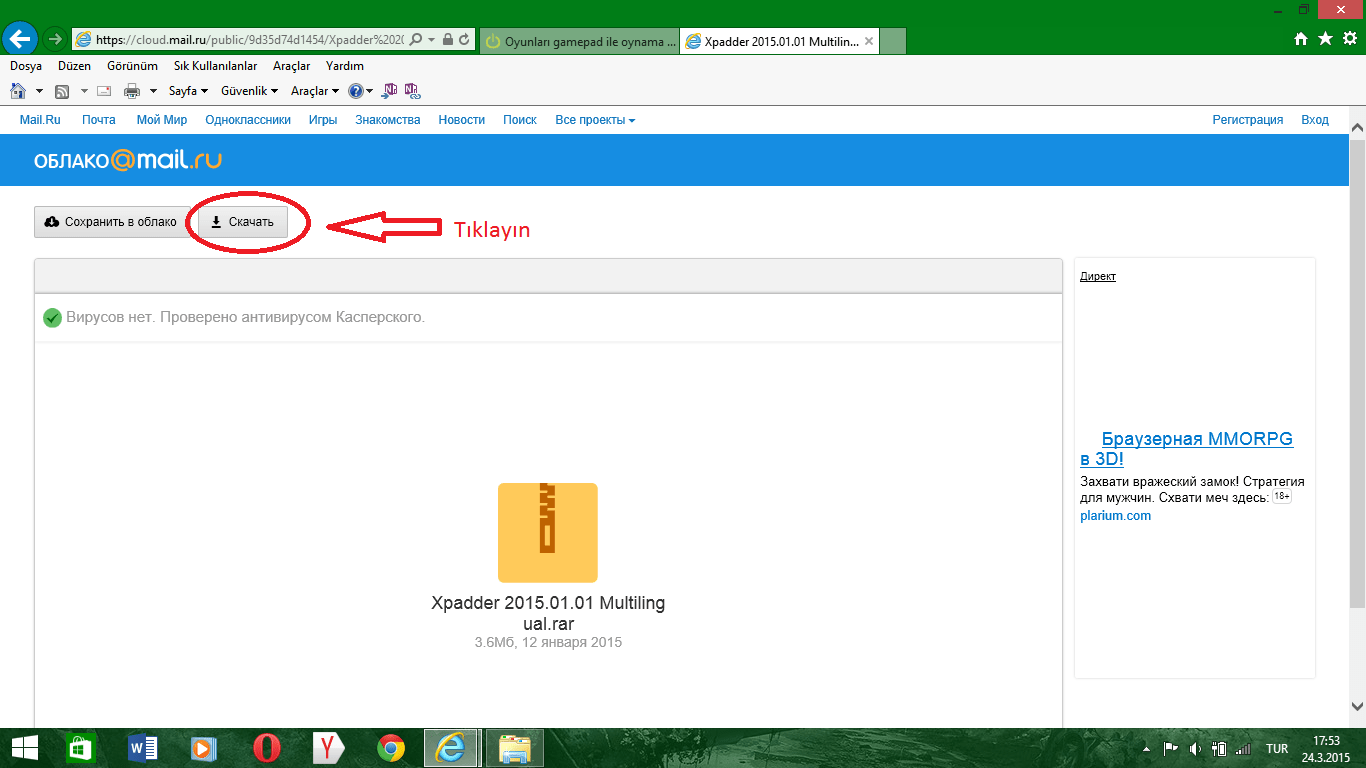Open the Yardım menu
Viewport: 1366px width, 768px height.
tap(345, 66)
